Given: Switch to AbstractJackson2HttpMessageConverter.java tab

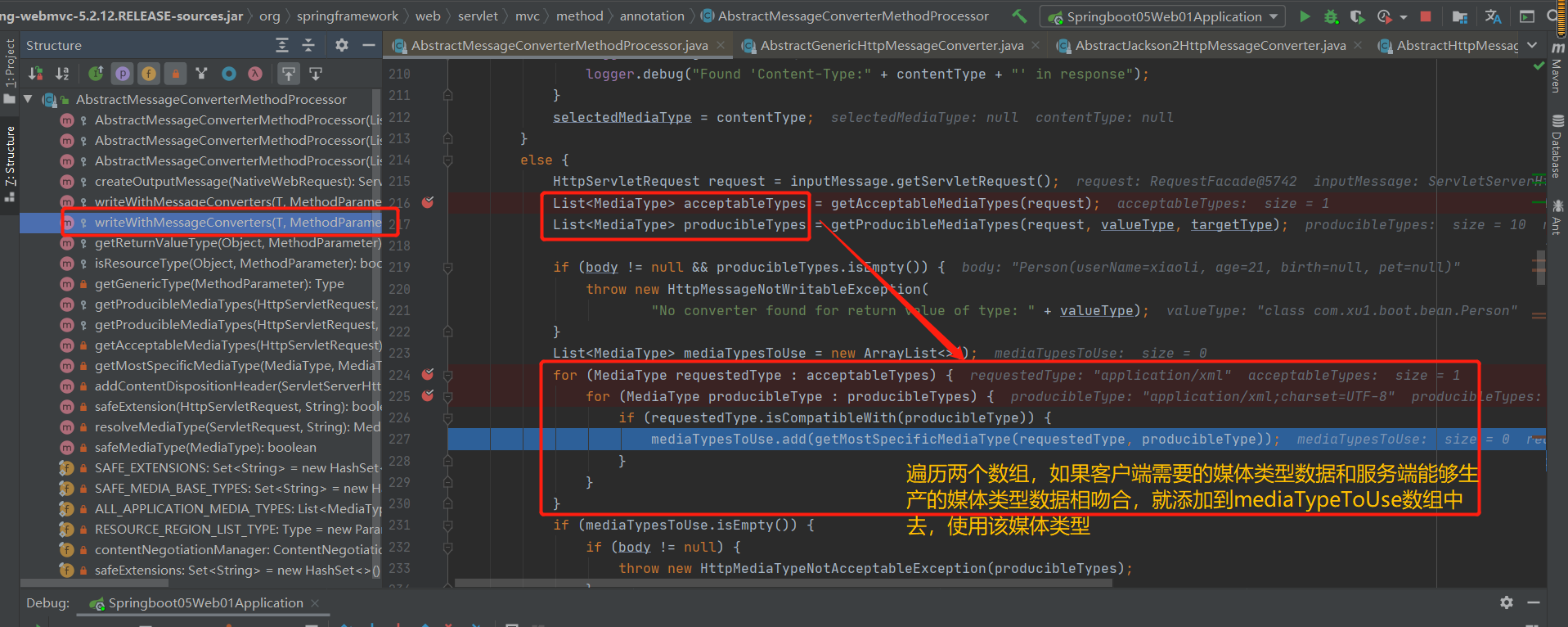Looking at the screenshot, I should (x=1211, y=46).
